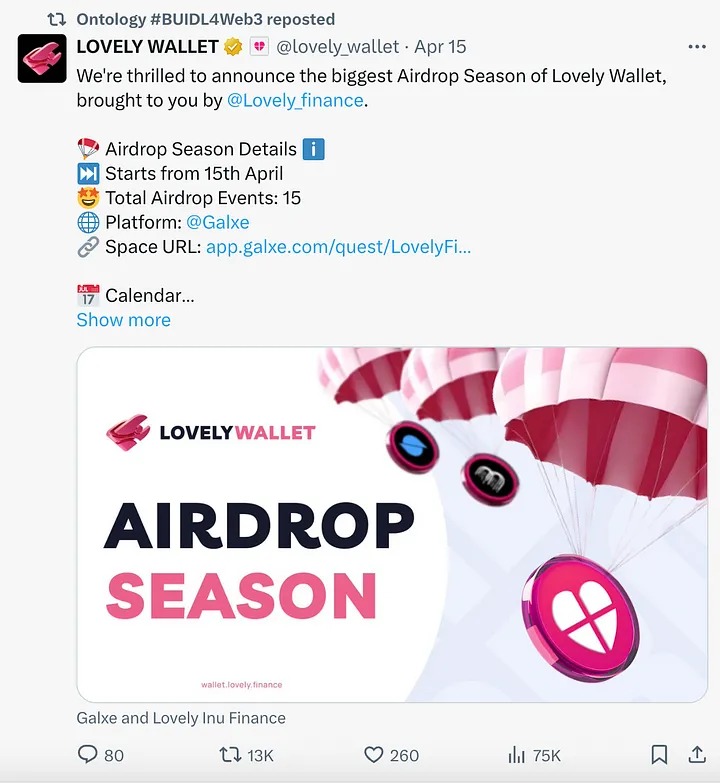View analytics via the 75K views icon
720x783 pixels.
click(x=516, y=755)
